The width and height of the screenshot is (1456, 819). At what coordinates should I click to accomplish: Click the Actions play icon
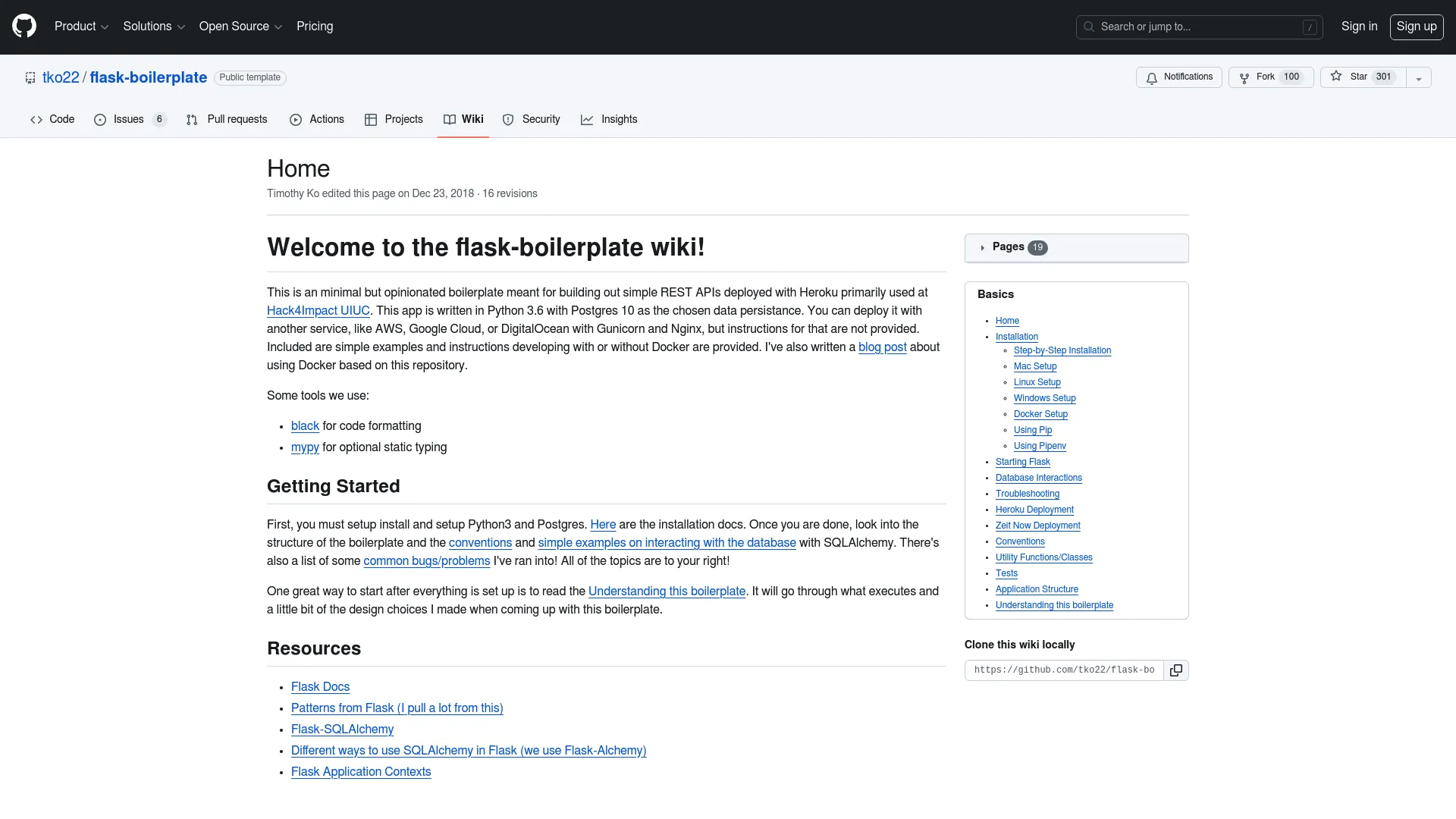coord(296,120)
